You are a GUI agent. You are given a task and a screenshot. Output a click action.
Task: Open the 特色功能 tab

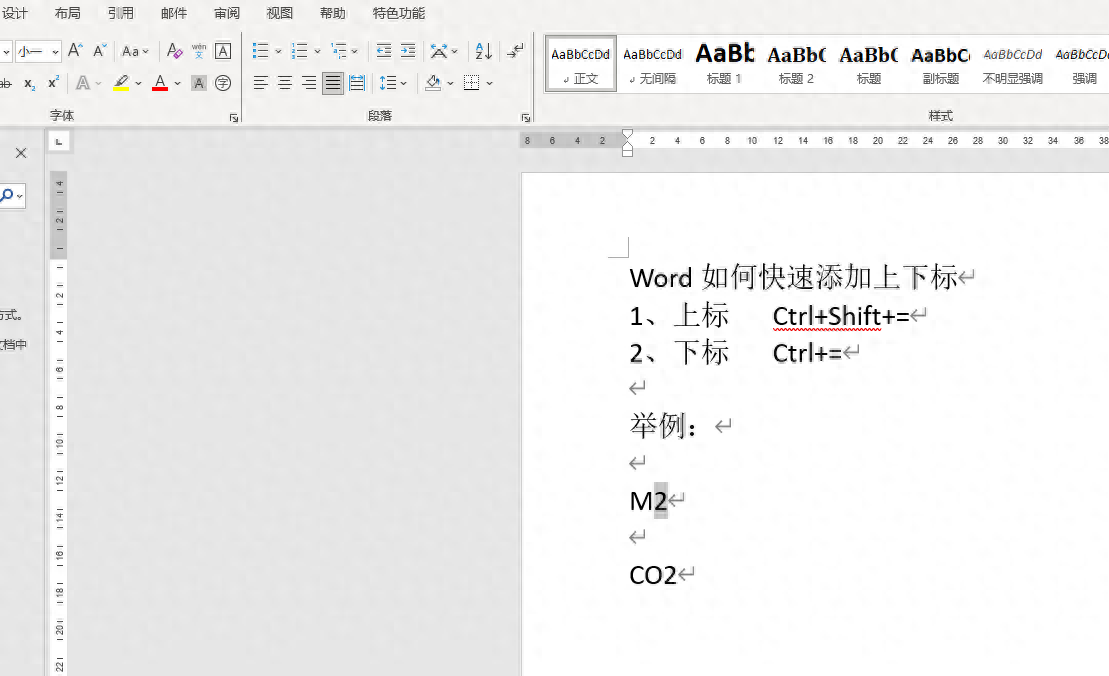(399, 13)
